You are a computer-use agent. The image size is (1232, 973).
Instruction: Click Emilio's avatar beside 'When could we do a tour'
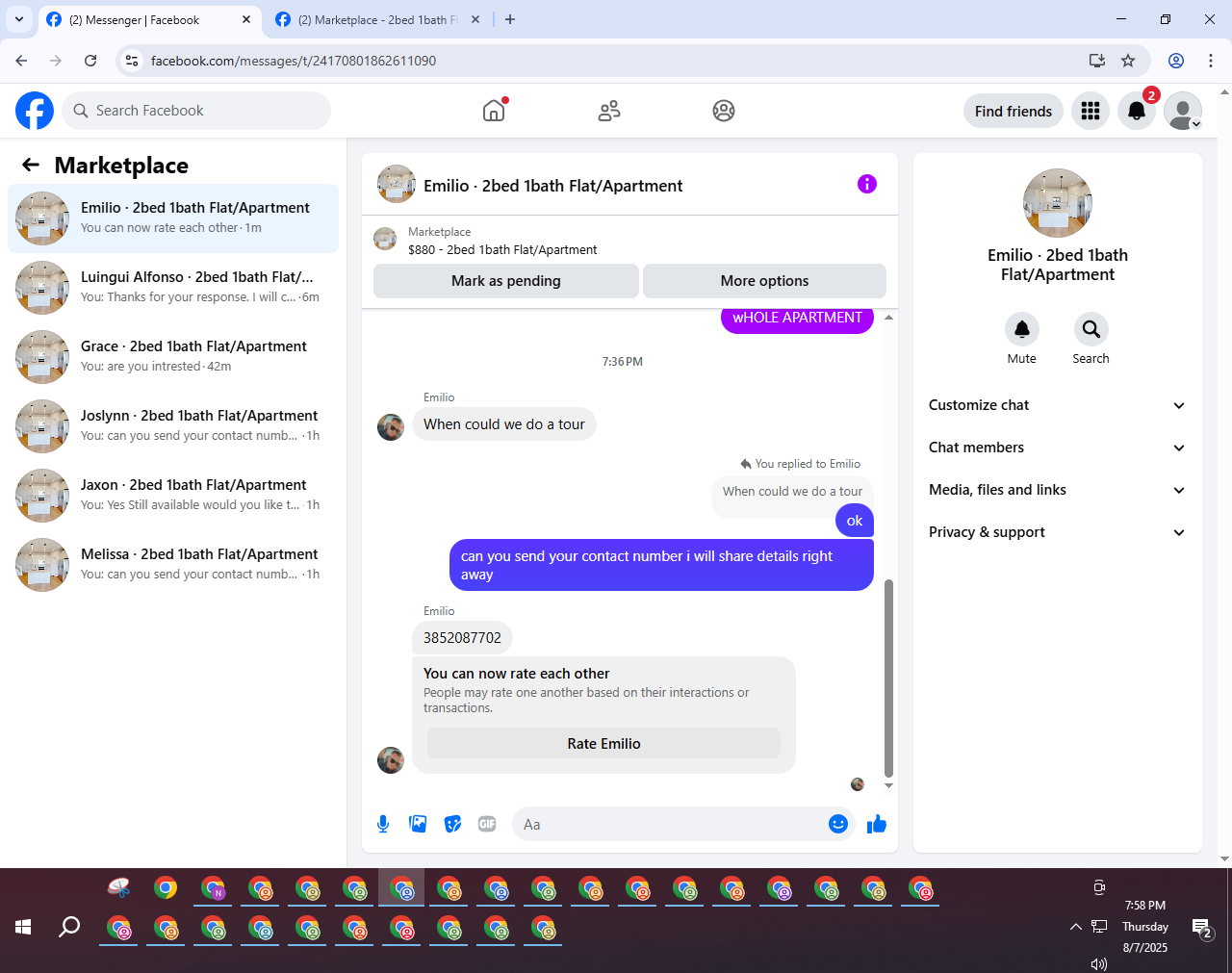391,427
